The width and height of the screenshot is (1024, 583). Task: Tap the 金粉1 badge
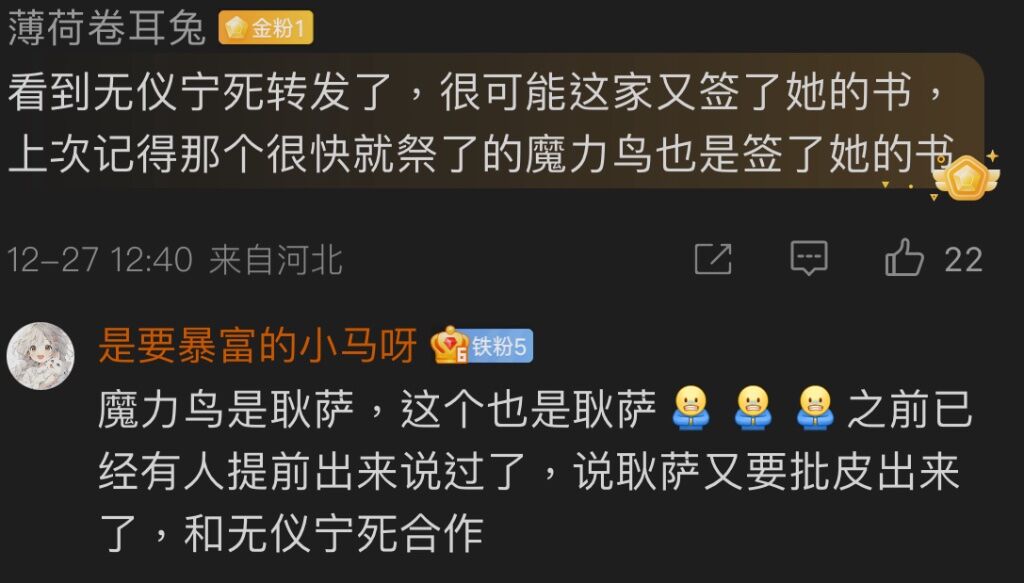[266, 28]
